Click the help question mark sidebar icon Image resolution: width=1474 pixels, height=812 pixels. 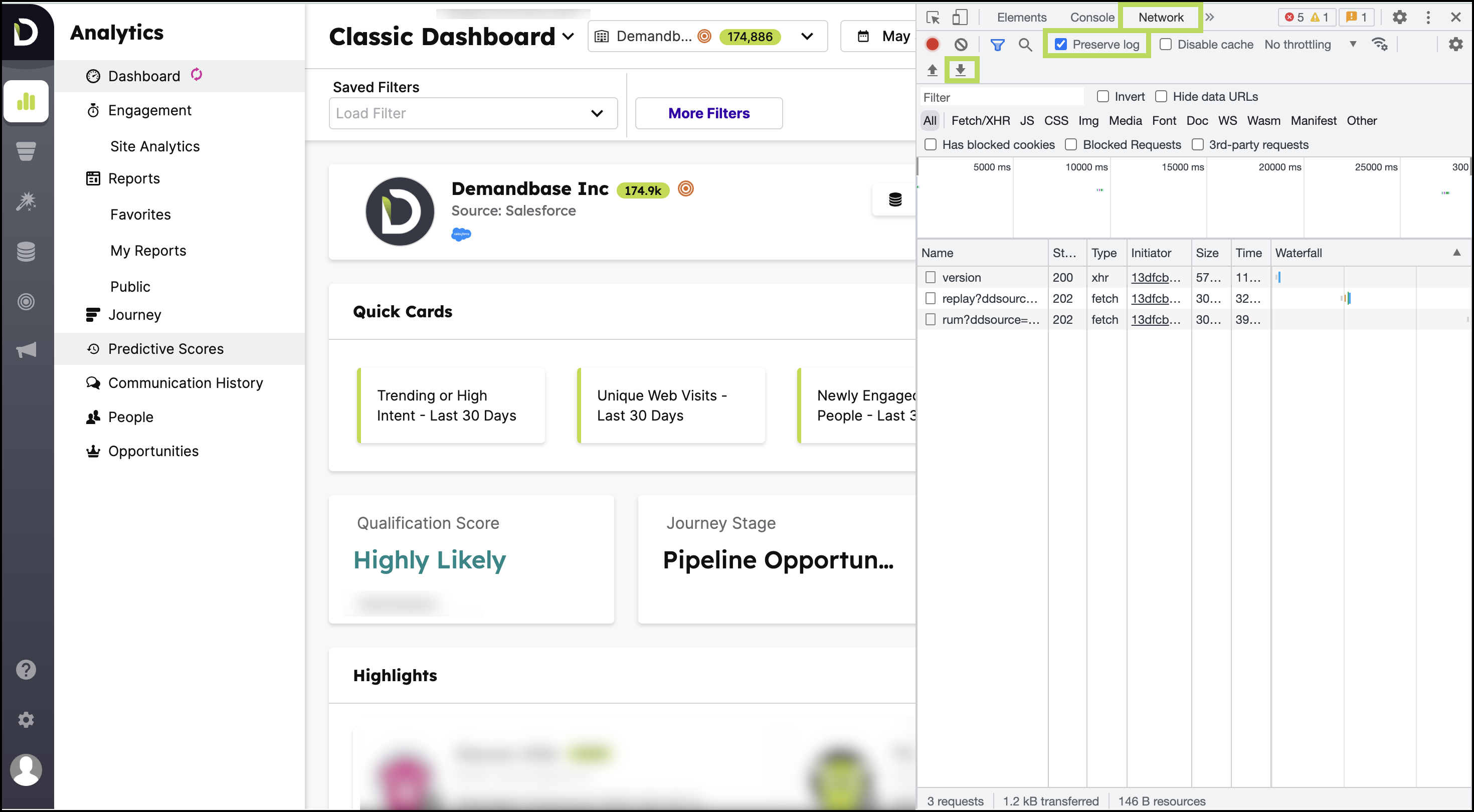click(26, 670)
